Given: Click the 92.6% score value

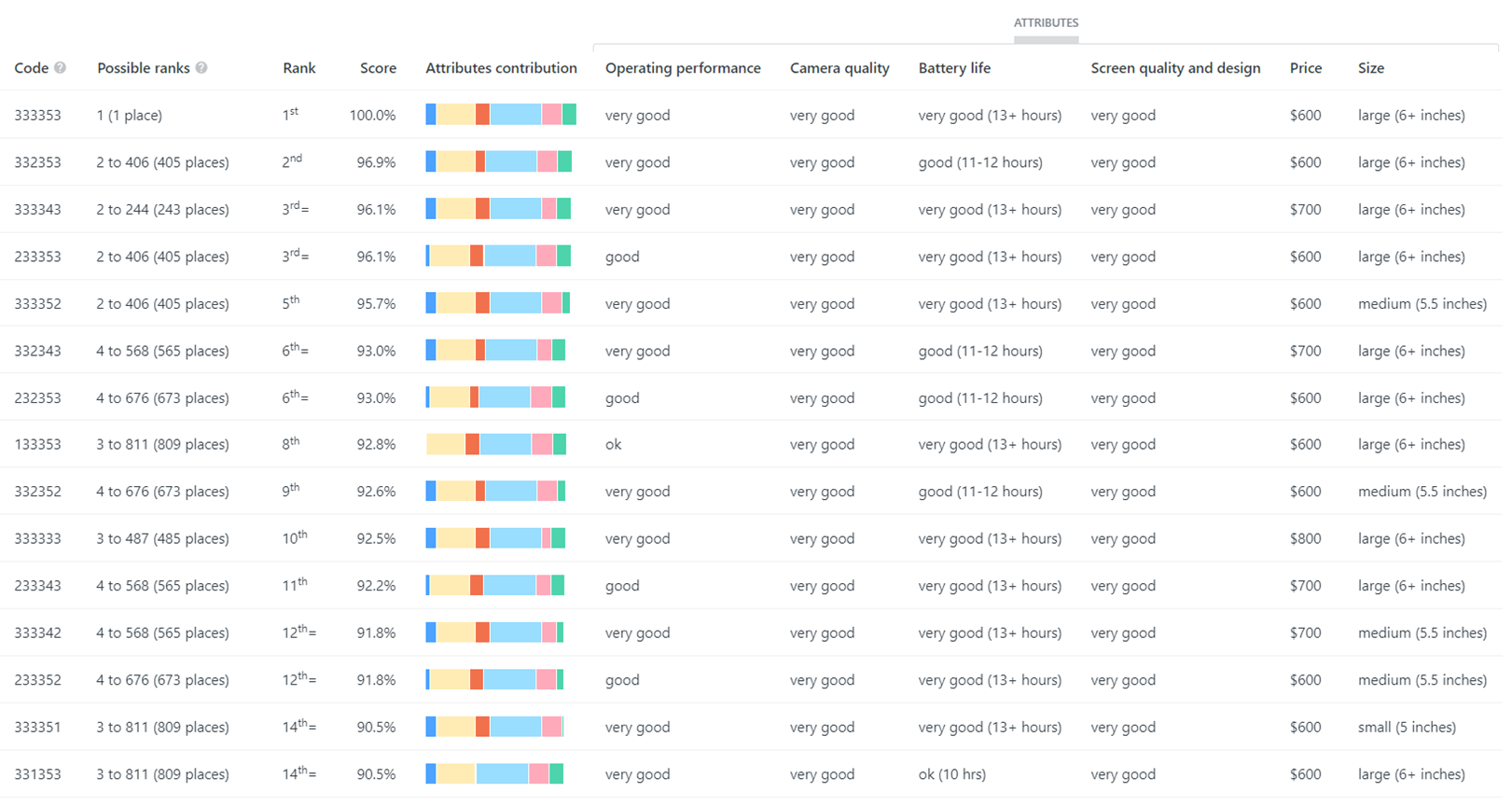Looking at the screenshot, I should (x=377, y=492).
